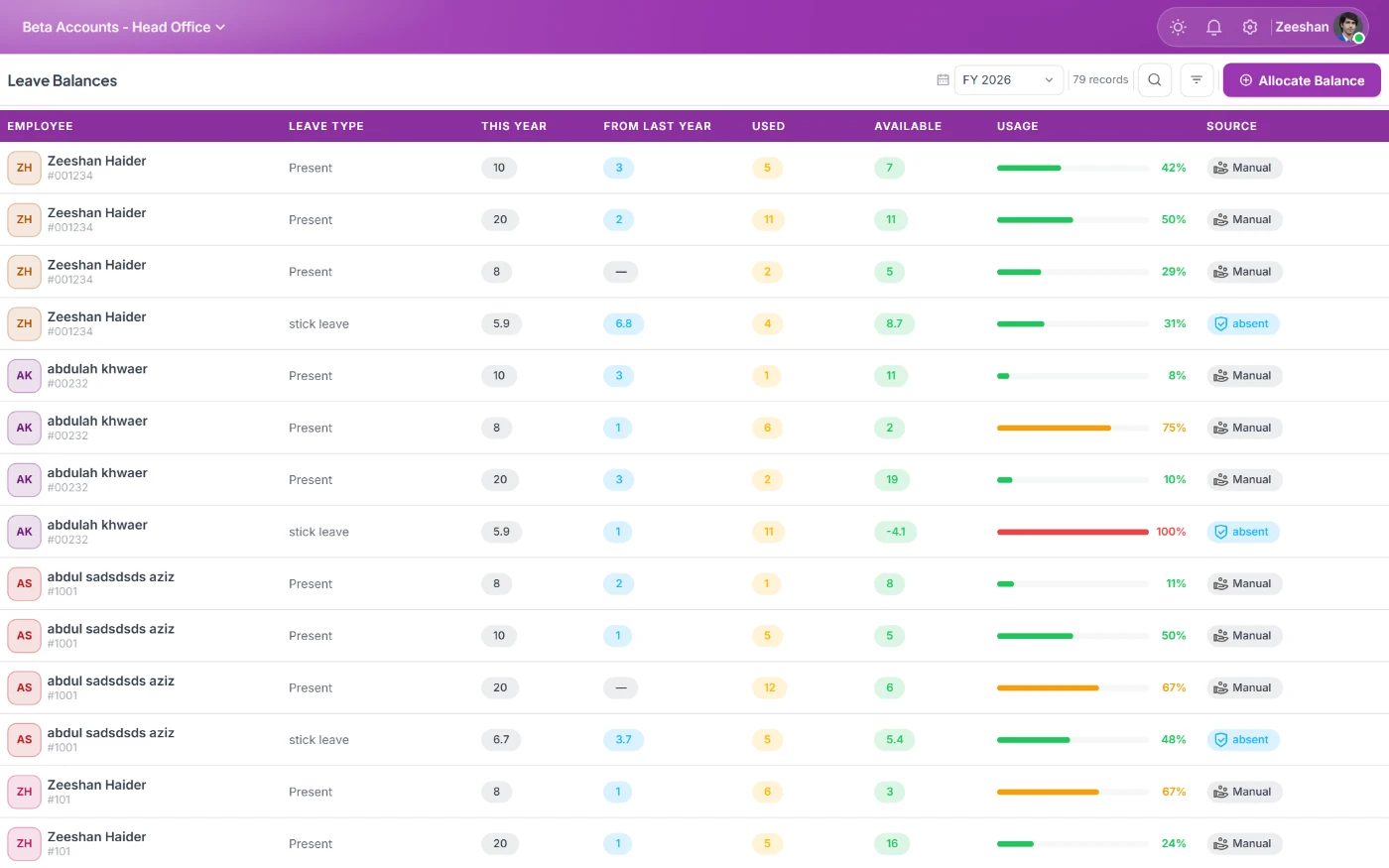1389x868 pixels.
Task: Click the -4.1 available value
Action: pos(896,532)
